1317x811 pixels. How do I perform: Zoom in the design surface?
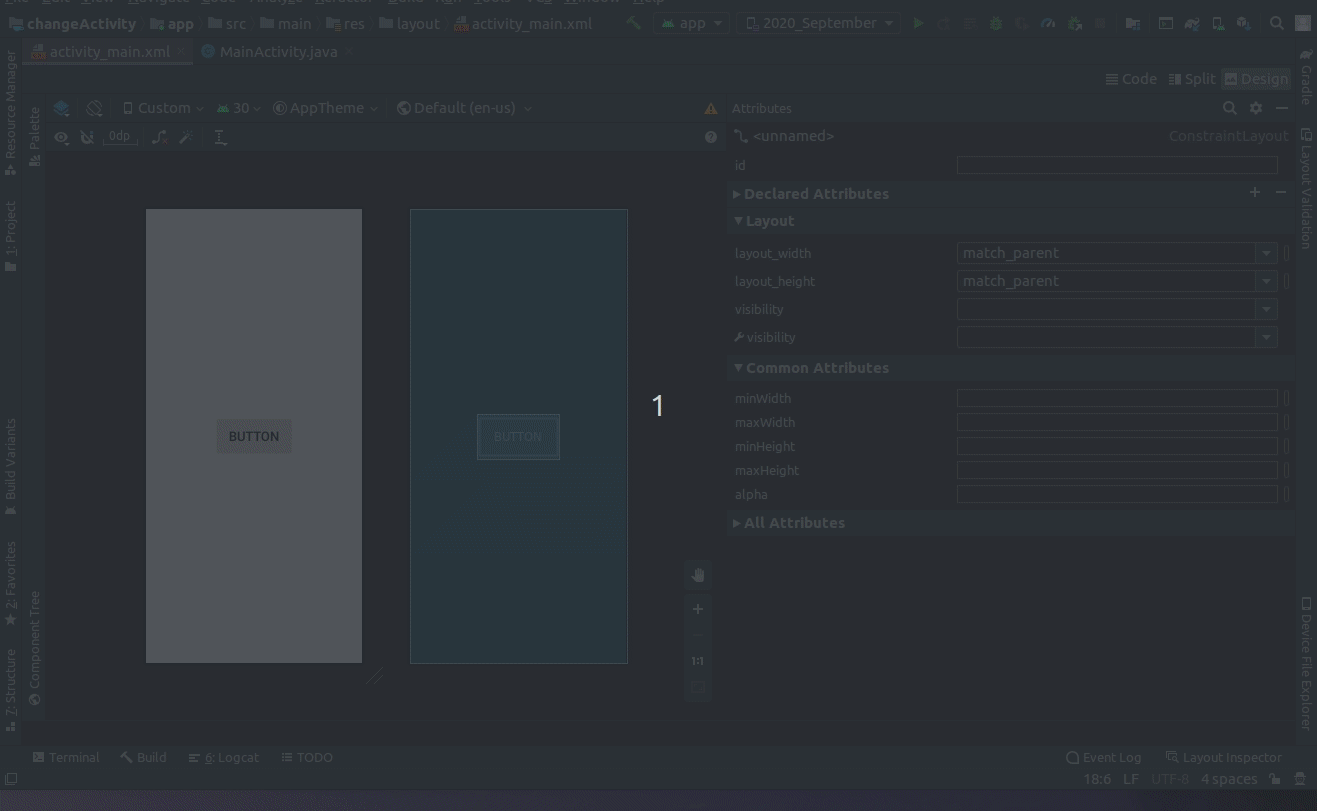(x=698, y=609)
